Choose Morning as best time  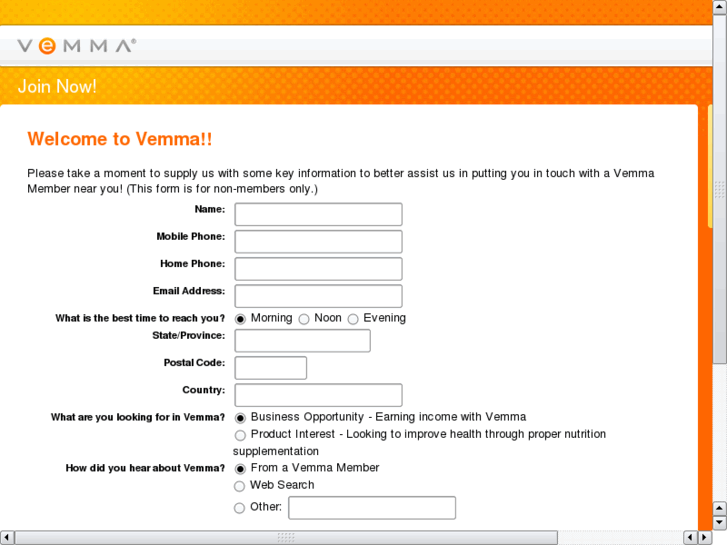point(240,319)
